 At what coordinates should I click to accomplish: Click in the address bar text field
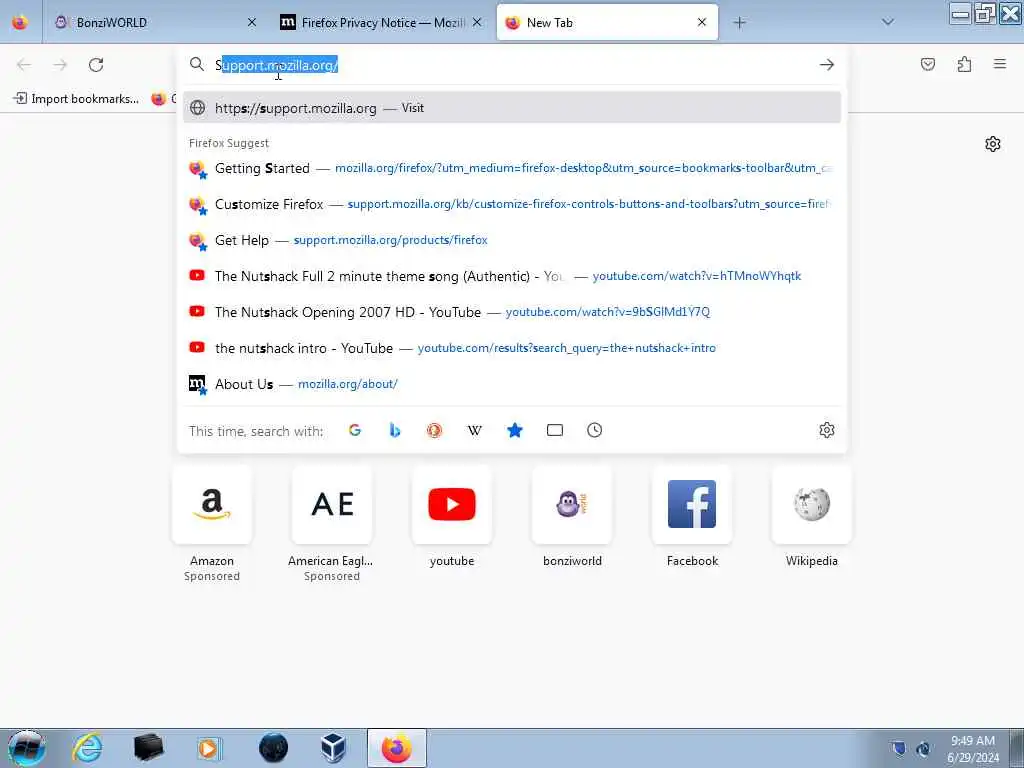tap(513, 65)
